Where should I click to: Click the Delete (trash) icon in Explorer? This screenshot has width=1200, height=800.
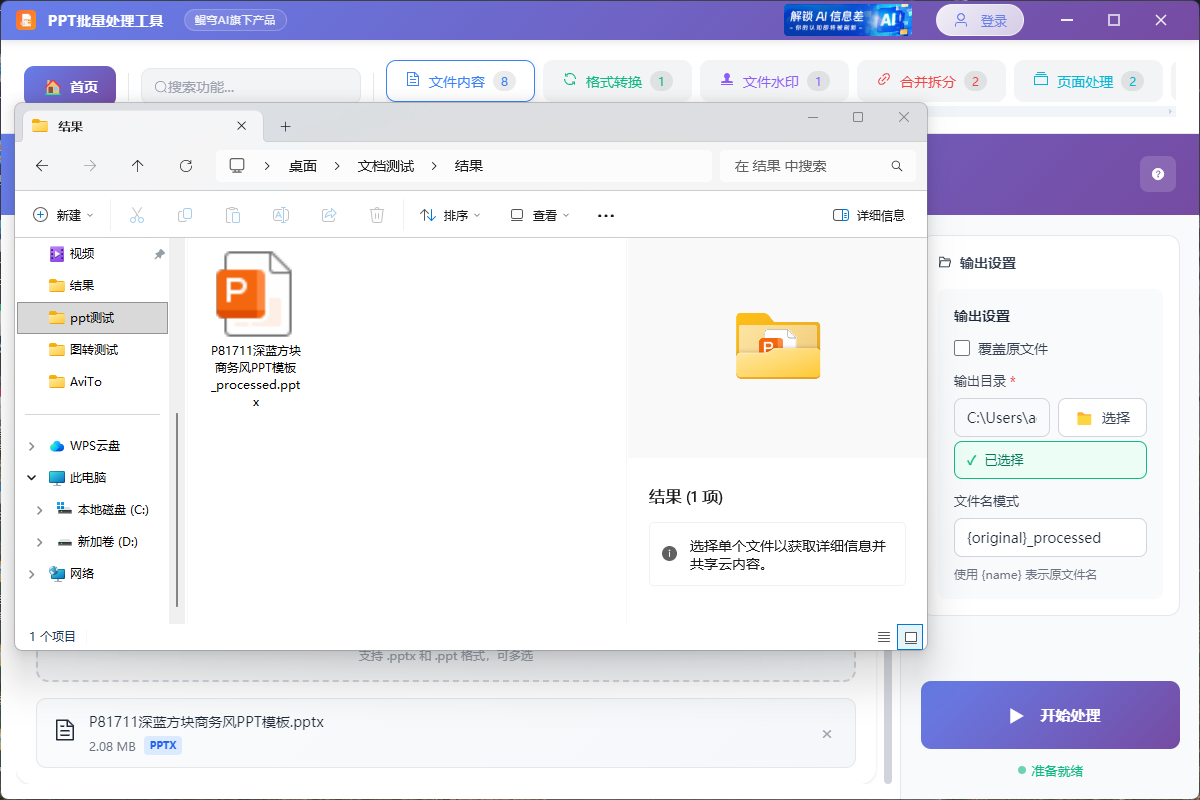pos(376,214)
